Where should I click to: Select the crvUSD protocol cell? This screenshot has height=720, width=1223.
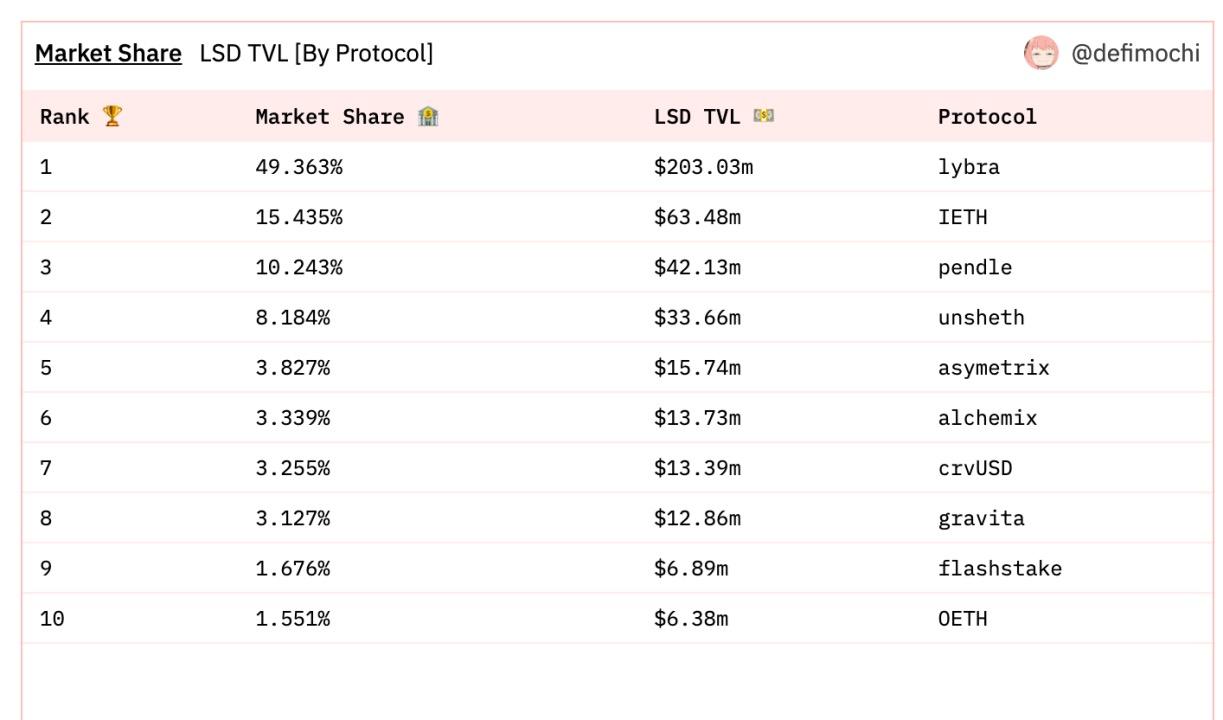coord(974,468)
